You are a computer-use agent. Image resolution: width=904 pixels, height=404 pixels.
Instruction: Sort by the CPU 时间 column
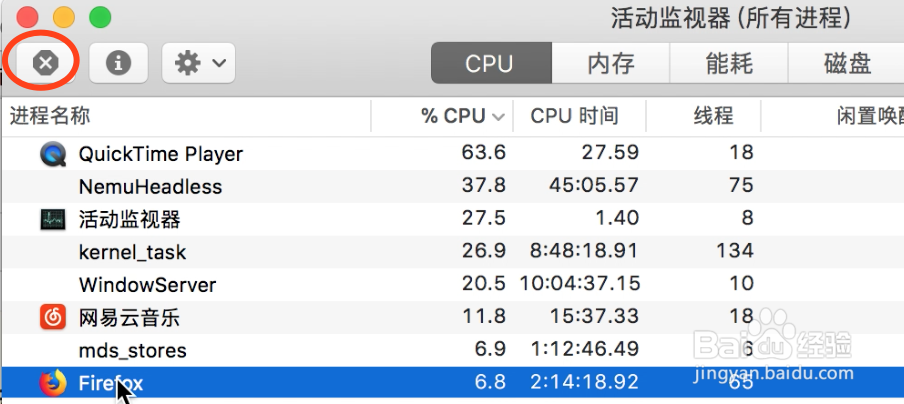click(x=574, y=116)
